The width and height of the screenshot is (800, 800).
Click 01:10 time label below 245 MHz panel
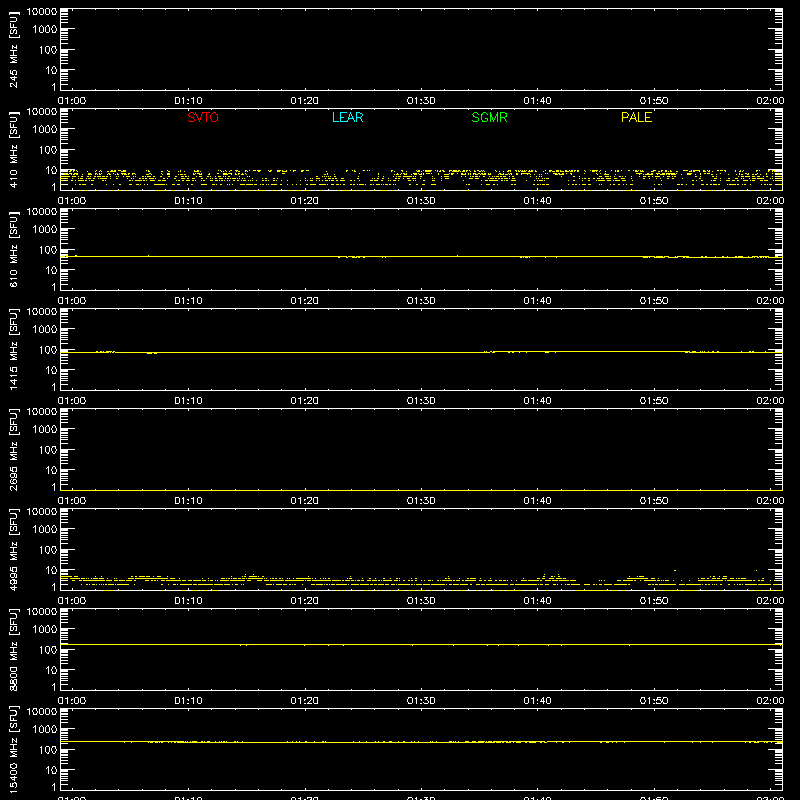(188, 101)
